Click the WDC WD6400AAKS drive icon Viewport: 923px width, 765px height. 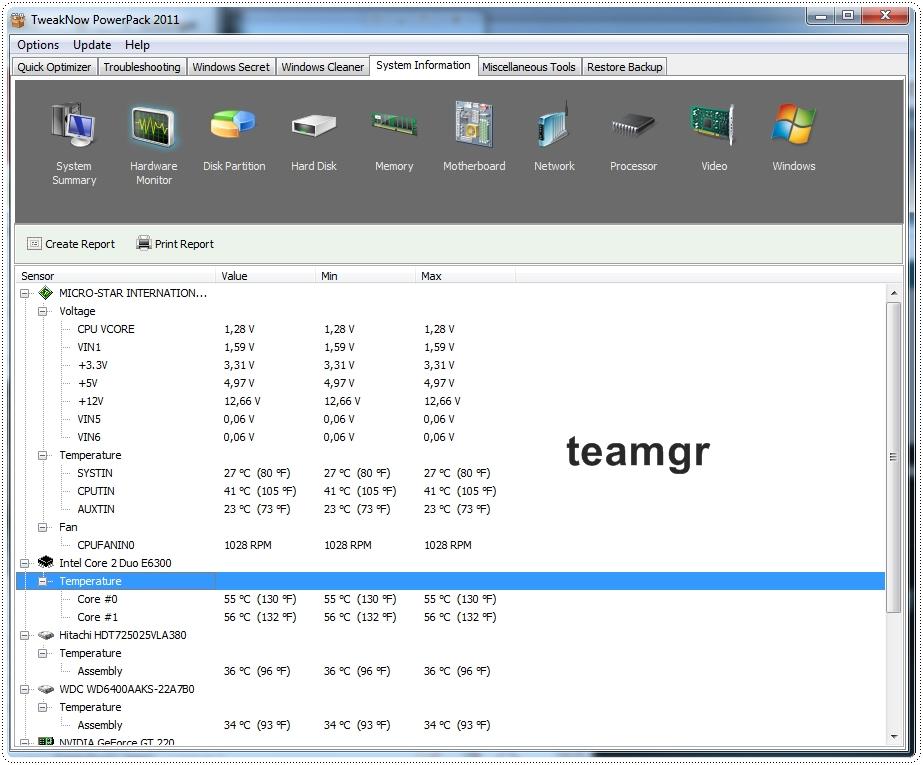[46, 689]
